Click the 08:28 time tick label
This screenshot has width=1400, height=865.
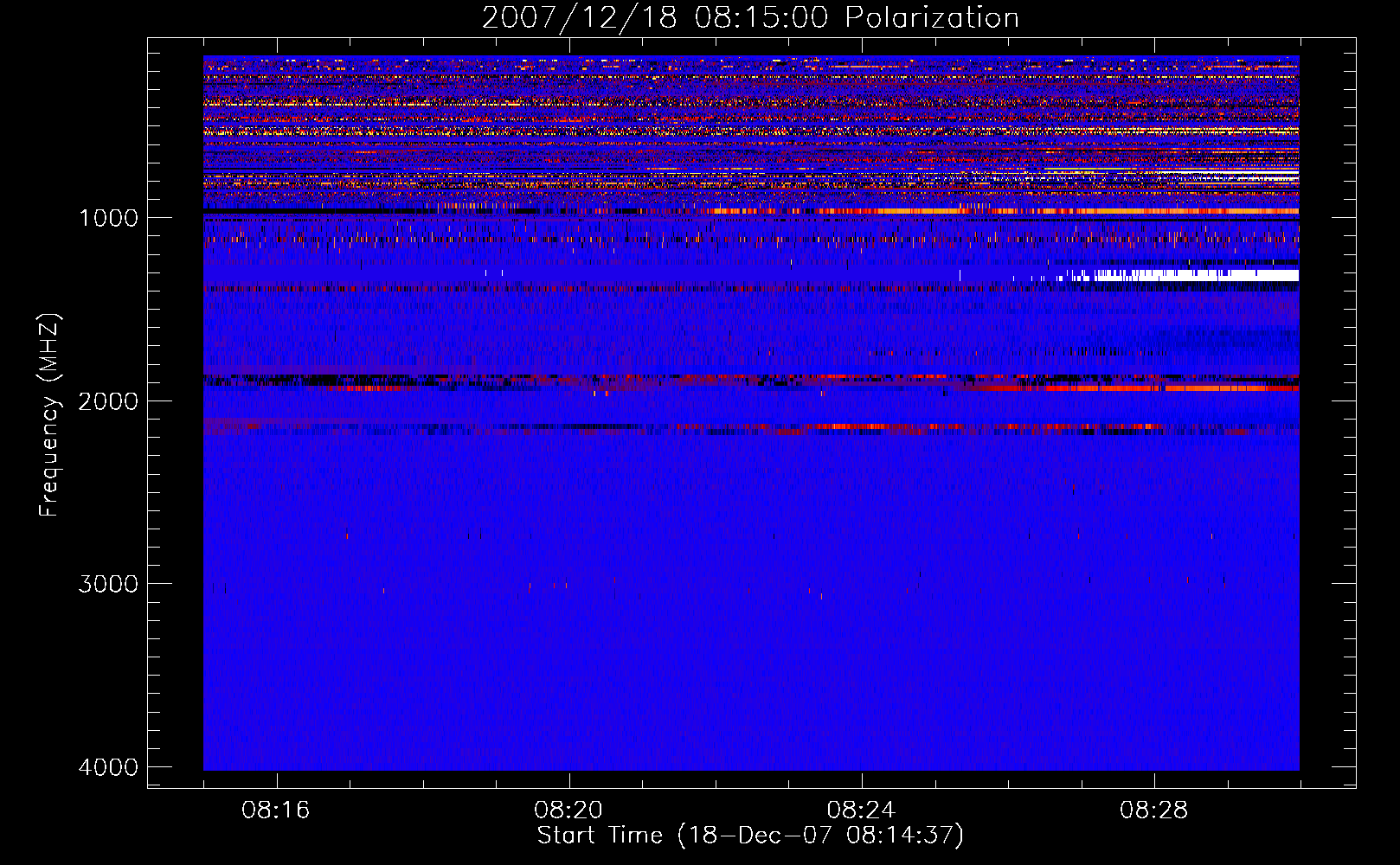(1153, 811)
